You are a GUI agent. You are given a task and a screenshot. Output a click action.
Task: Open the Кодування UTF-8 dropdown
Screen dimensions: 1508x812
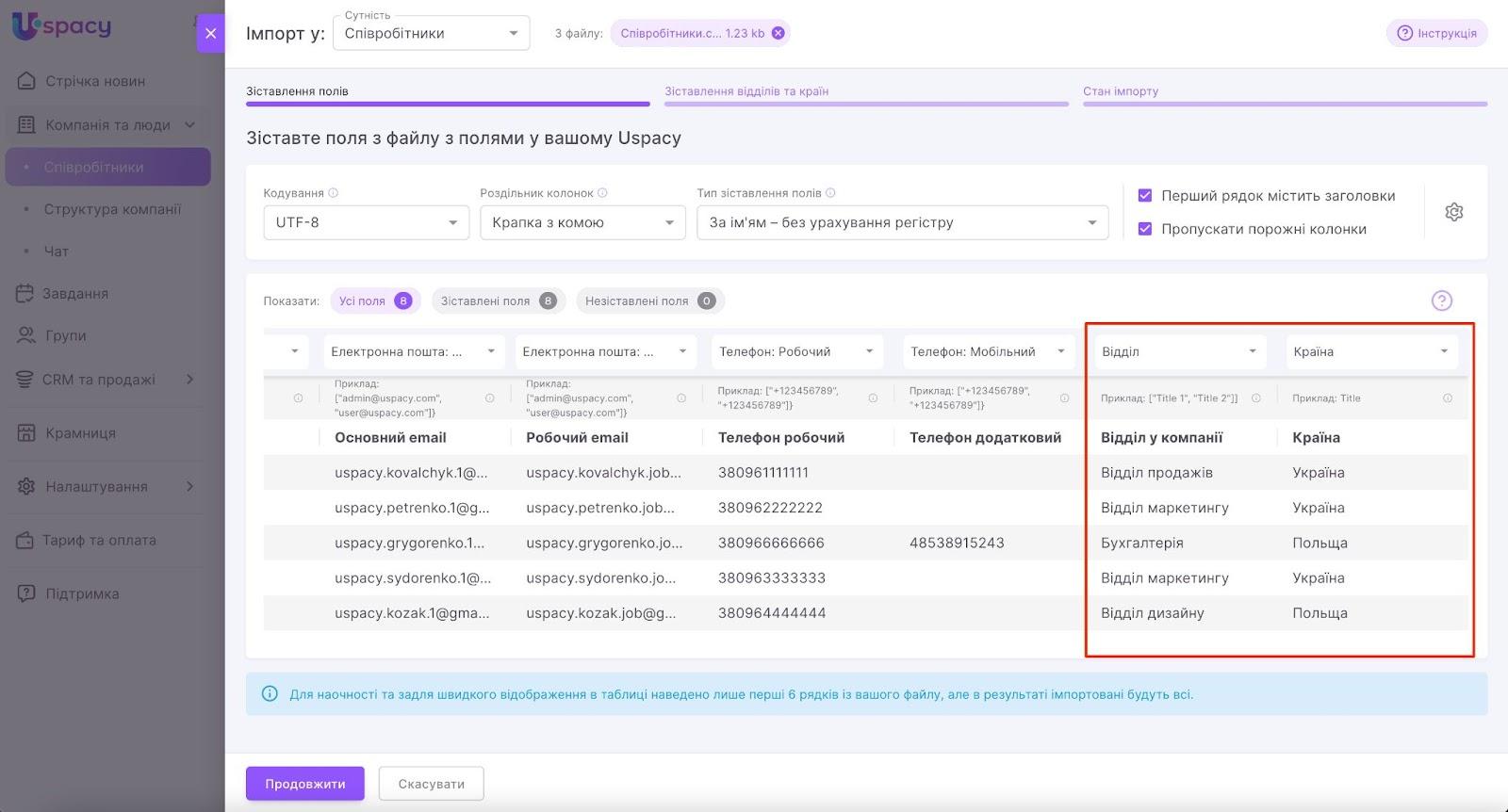tap(366, 223)
